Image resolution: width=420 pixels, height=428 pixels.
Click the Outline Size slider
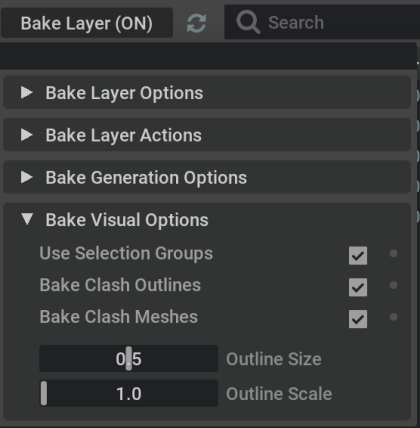129,359
